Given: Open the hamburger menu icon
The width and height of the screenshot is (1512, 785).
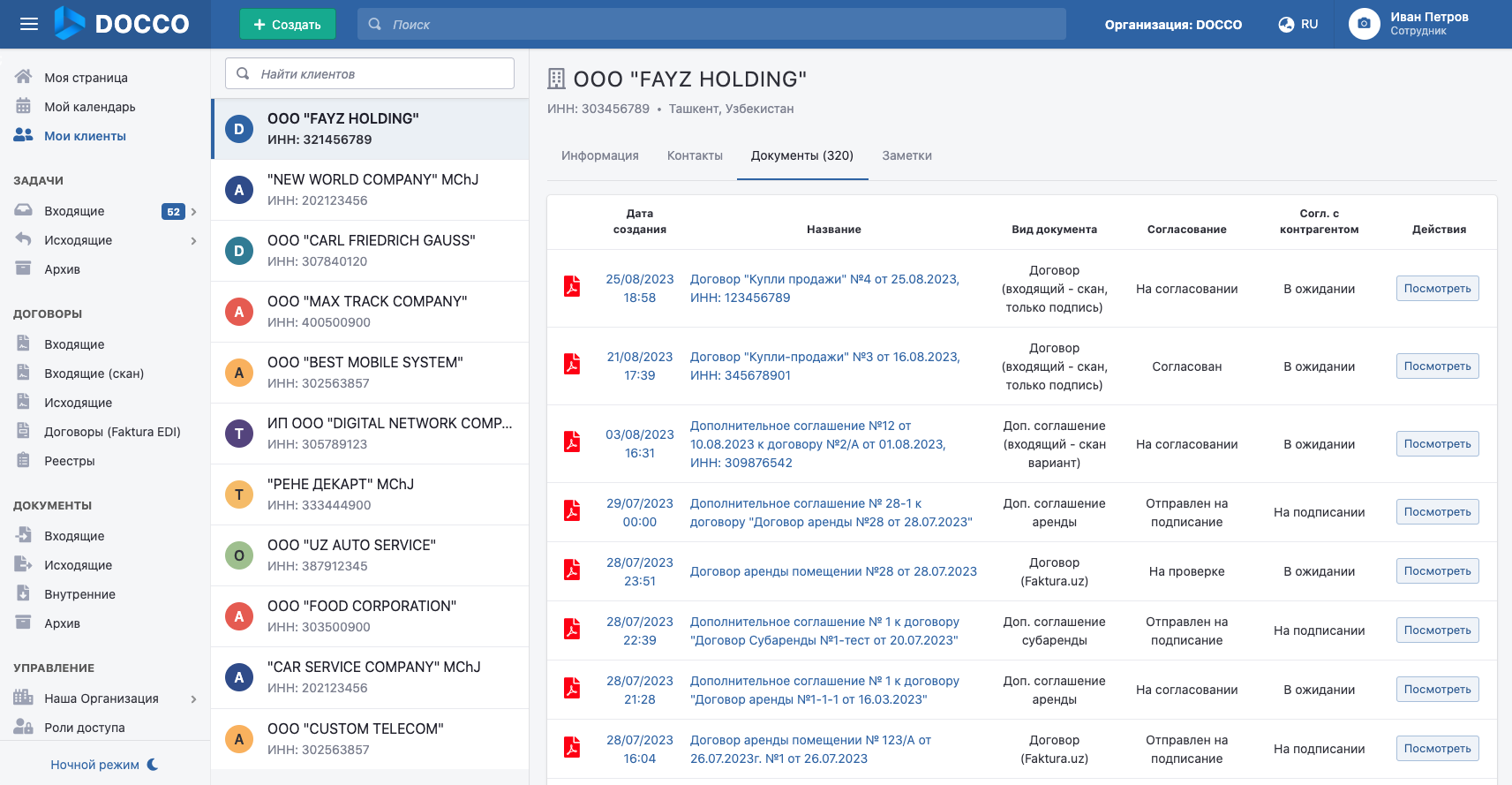Looking at the screenshot, I should [29, 24].
